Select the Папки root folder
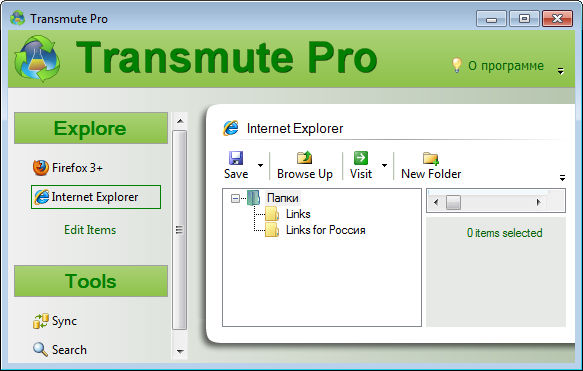This screenshot has height=371, width=583. (283, 198)
